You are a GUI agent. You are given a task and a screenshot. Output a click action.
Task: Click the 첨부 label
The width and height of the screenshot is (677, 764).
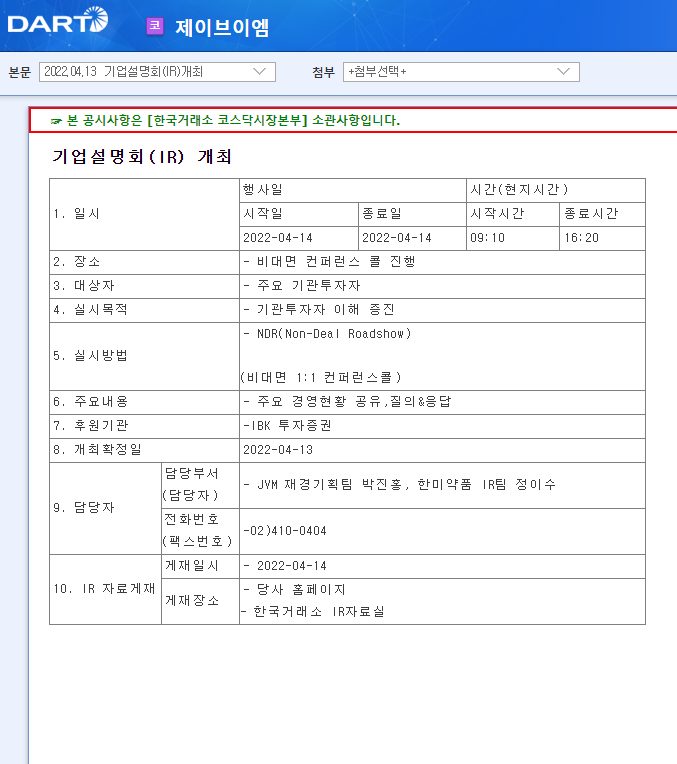(324, 73)
